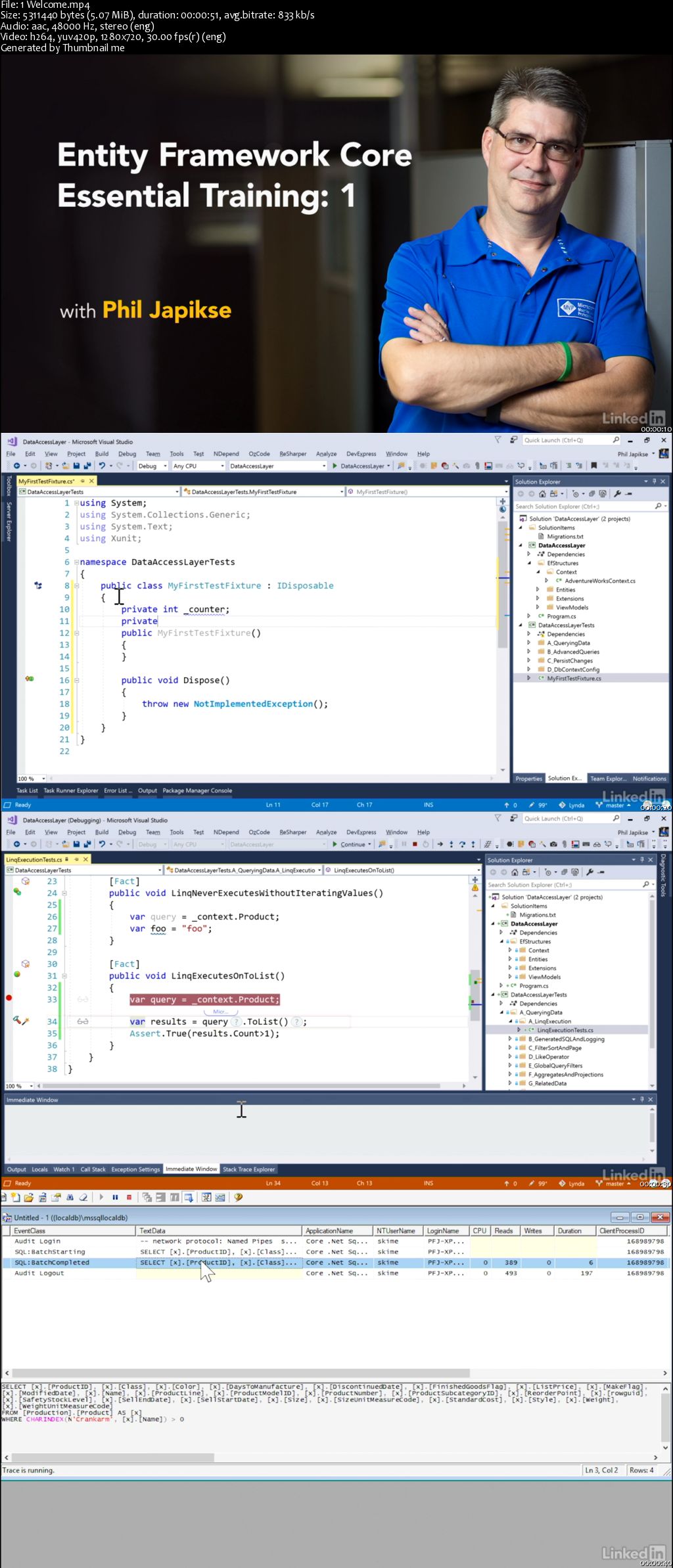This screenshot has width=673, height=1568.
Task: Click Reads column header in Profiler
Action: [506, 1230]
